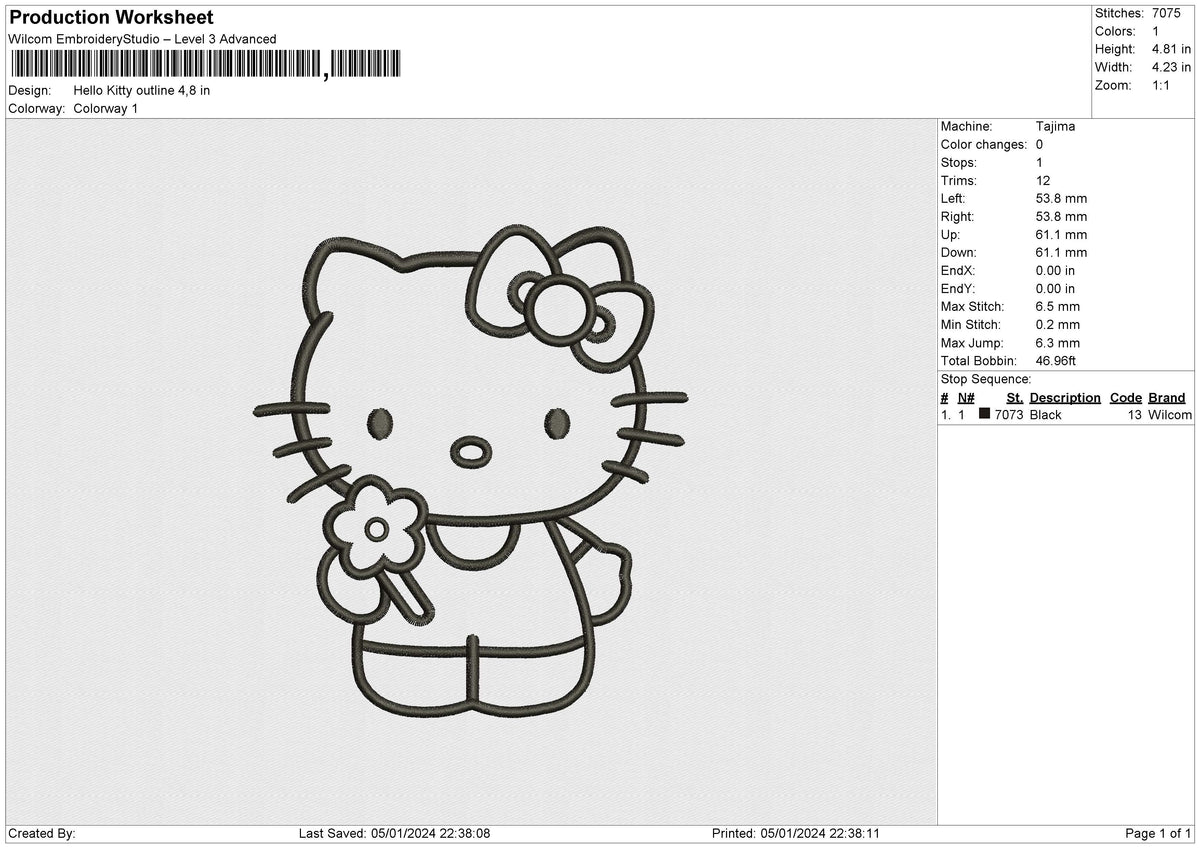Click the 'Code' column header

(1126, 397)
